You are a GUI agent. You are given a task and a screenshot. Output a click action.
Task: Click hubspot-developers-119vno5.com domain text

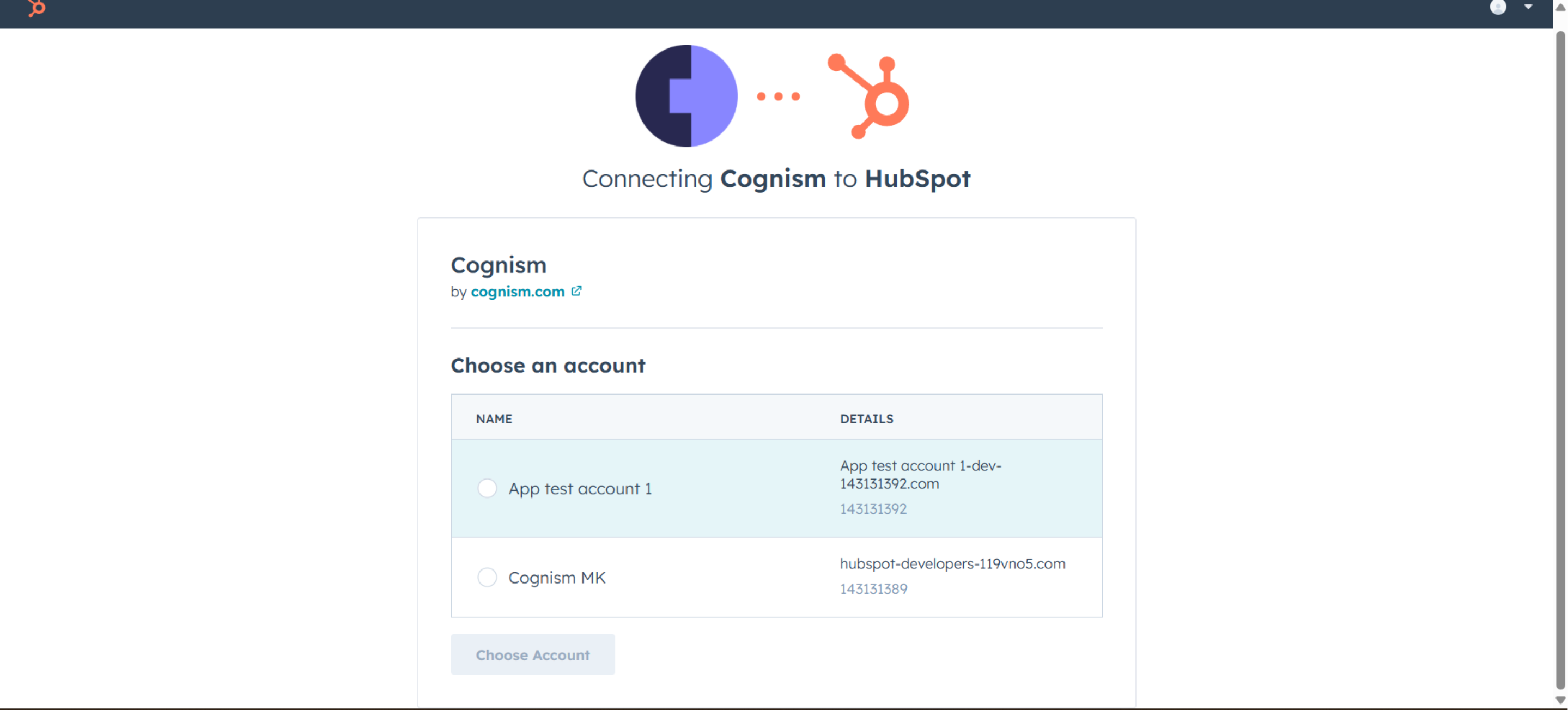[x=952, y=564]
